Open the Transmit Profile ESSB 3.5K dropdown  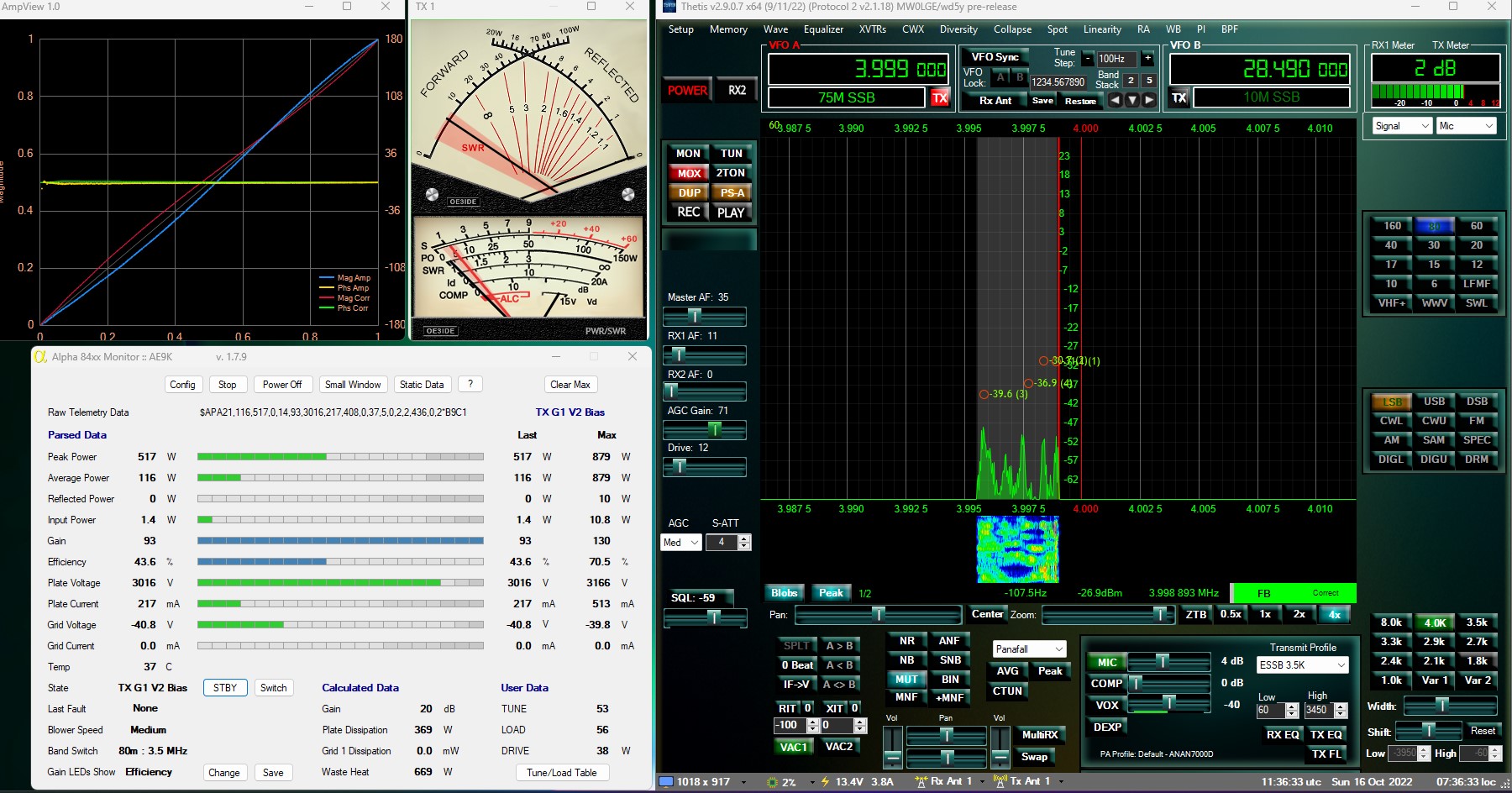1302,665
